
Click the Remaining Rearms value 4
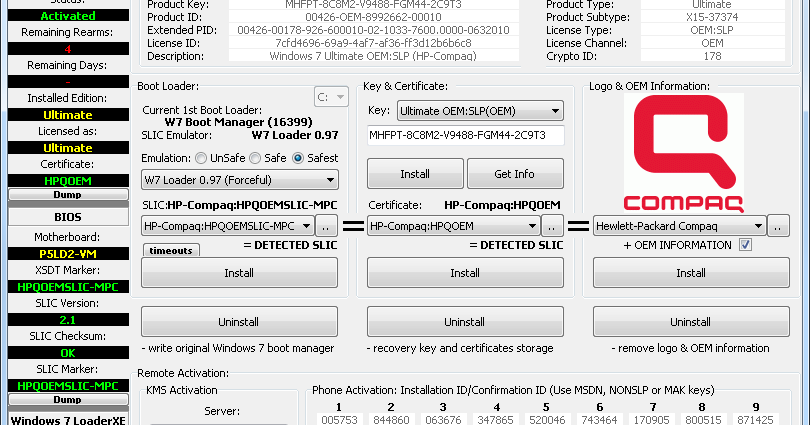(68, 49)
